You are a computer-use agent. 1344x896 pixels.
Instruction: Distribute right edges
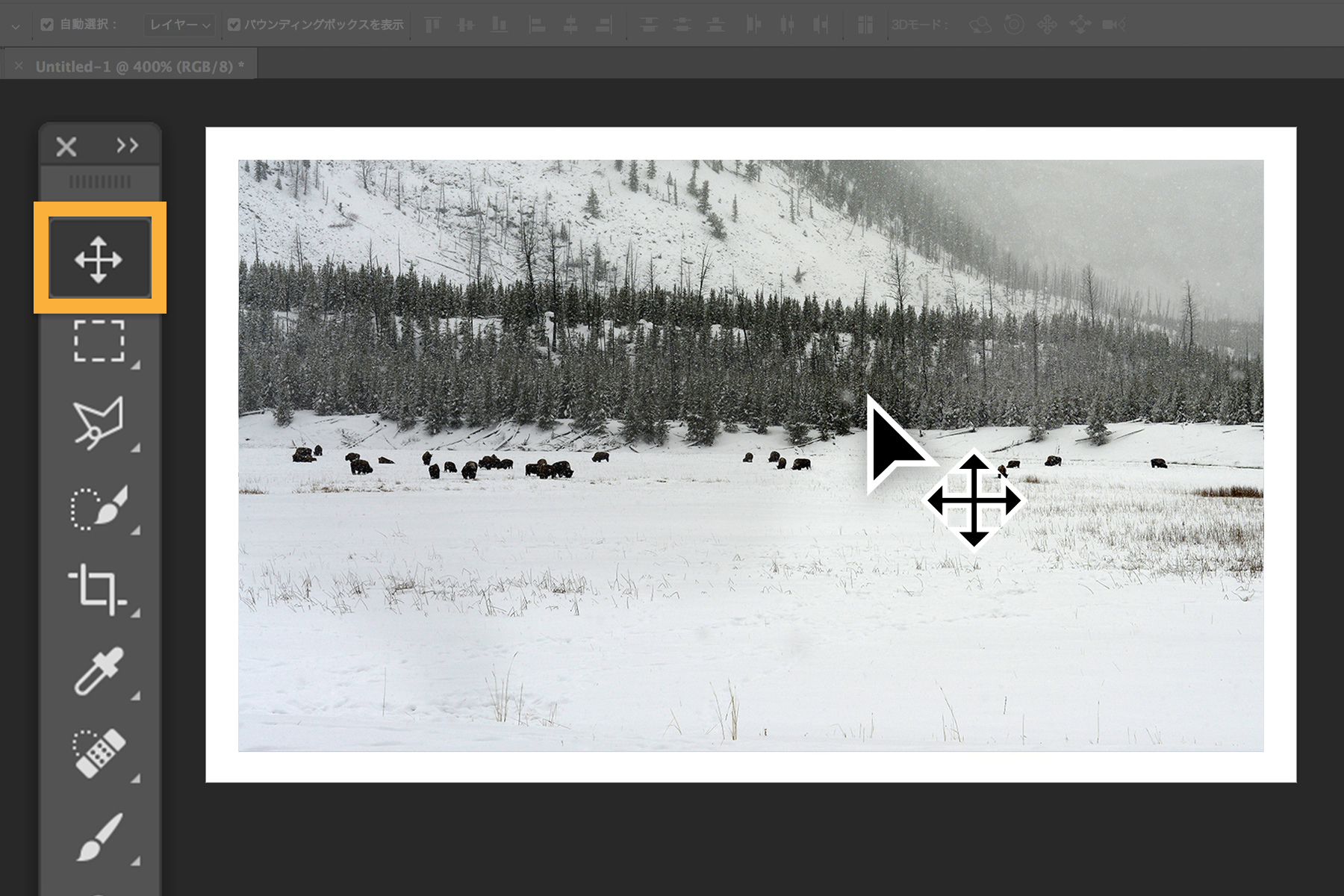pyautogui.click(x=821, y=25)
